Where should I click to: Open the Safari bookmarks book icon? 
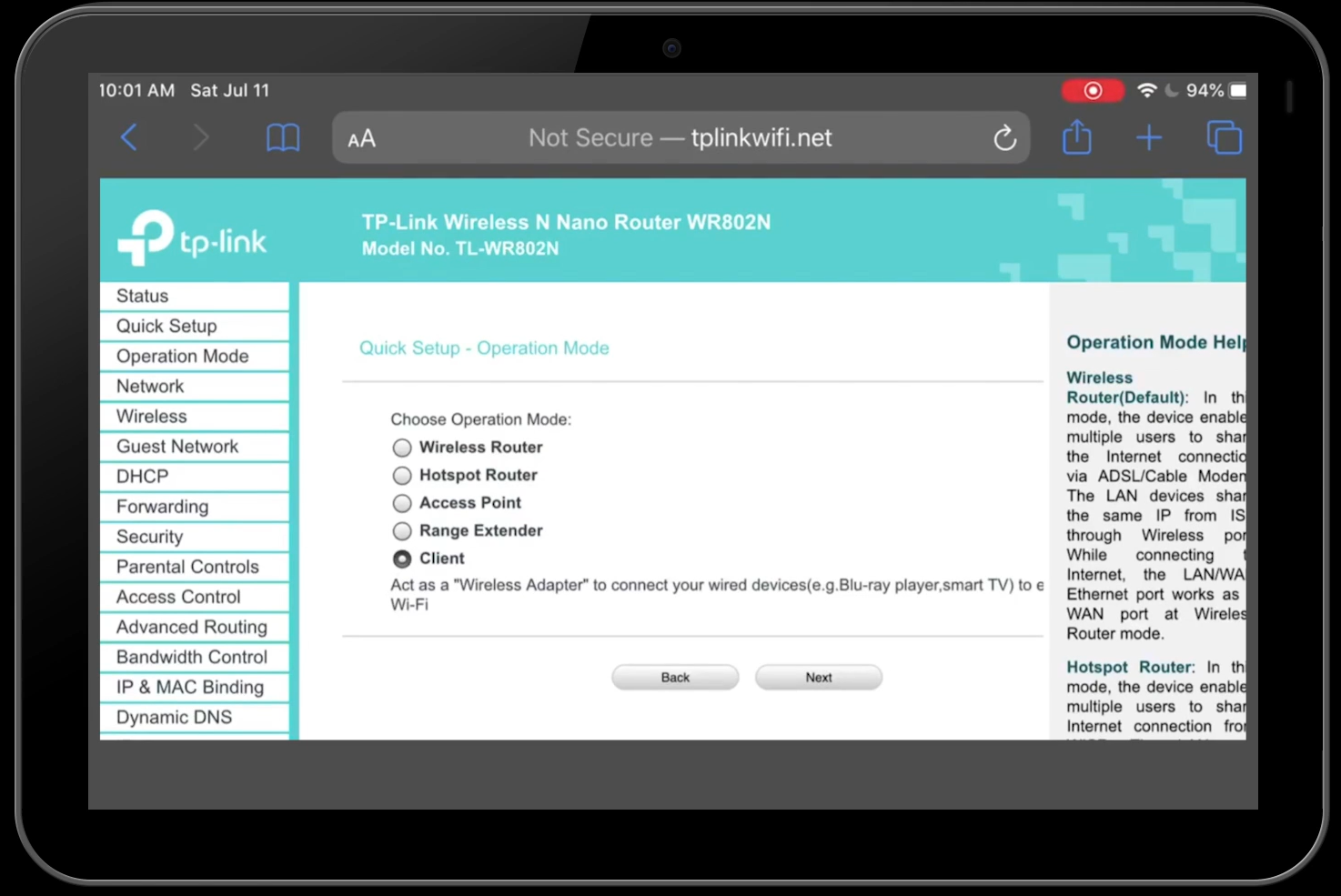click(x=283, y=138)
